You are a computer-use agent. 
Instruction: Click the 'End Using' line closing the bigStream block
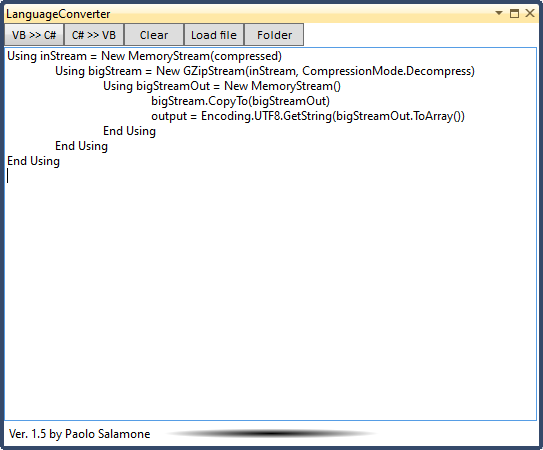pos(81,146)
